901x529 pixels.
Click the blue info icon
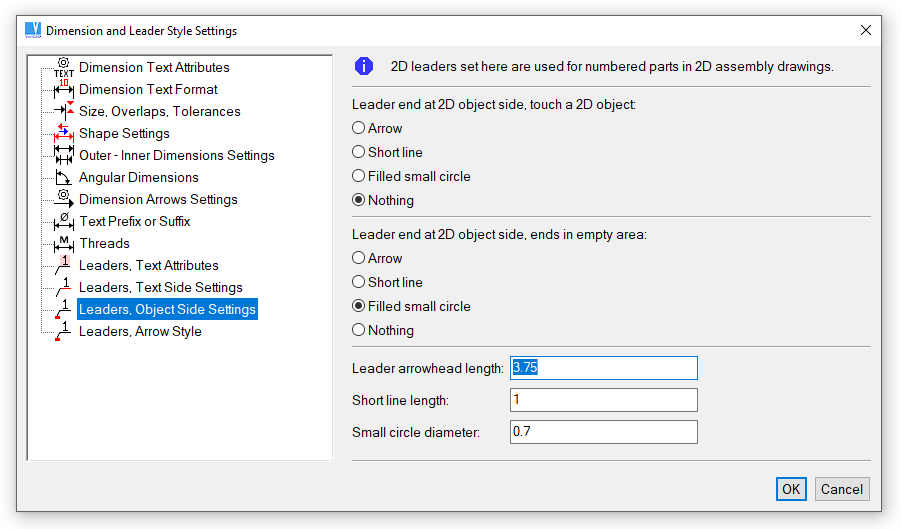point(364,67)
